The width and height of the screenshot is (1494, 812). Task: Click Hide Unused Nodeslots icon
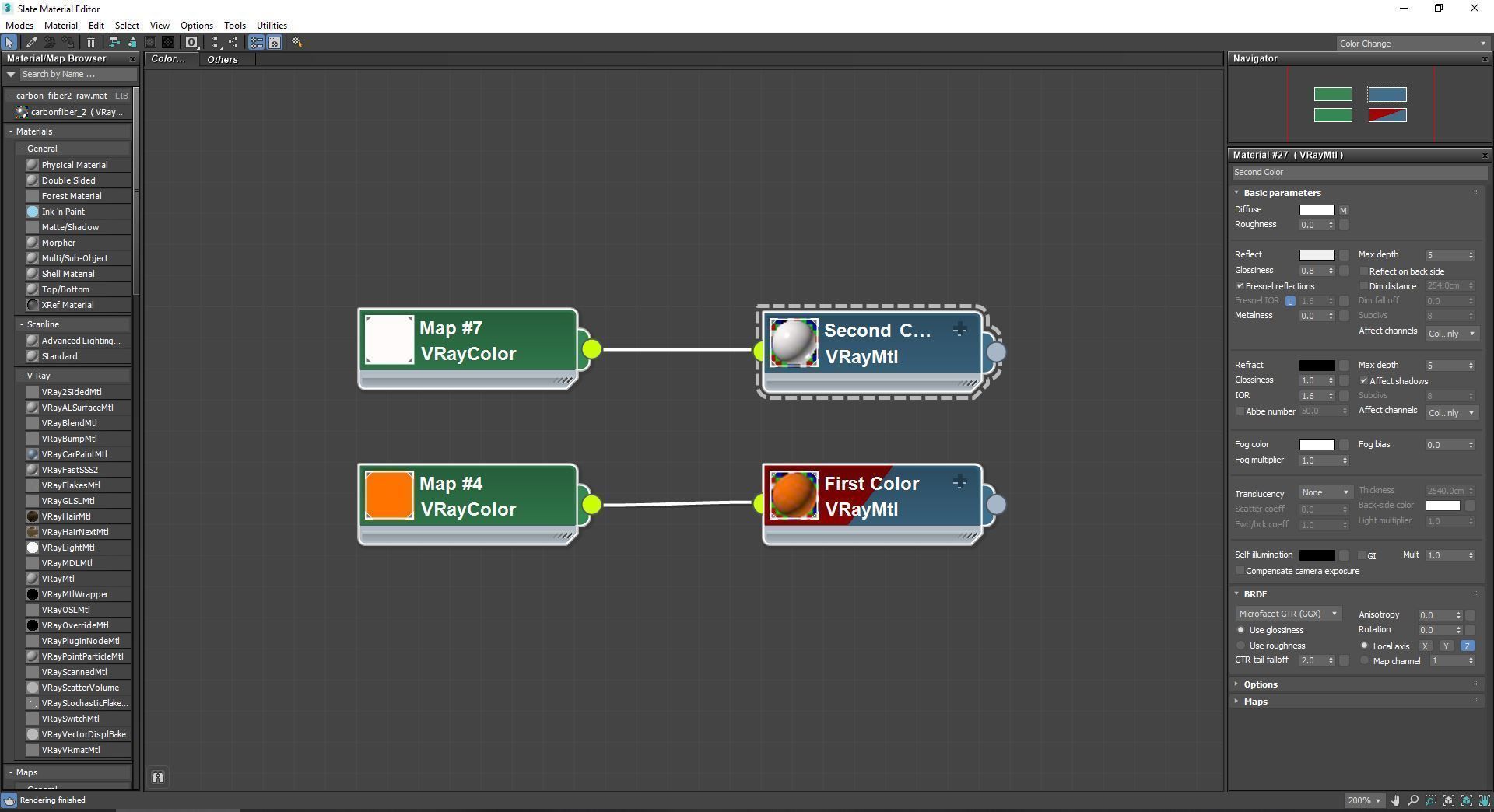[132, 43]
